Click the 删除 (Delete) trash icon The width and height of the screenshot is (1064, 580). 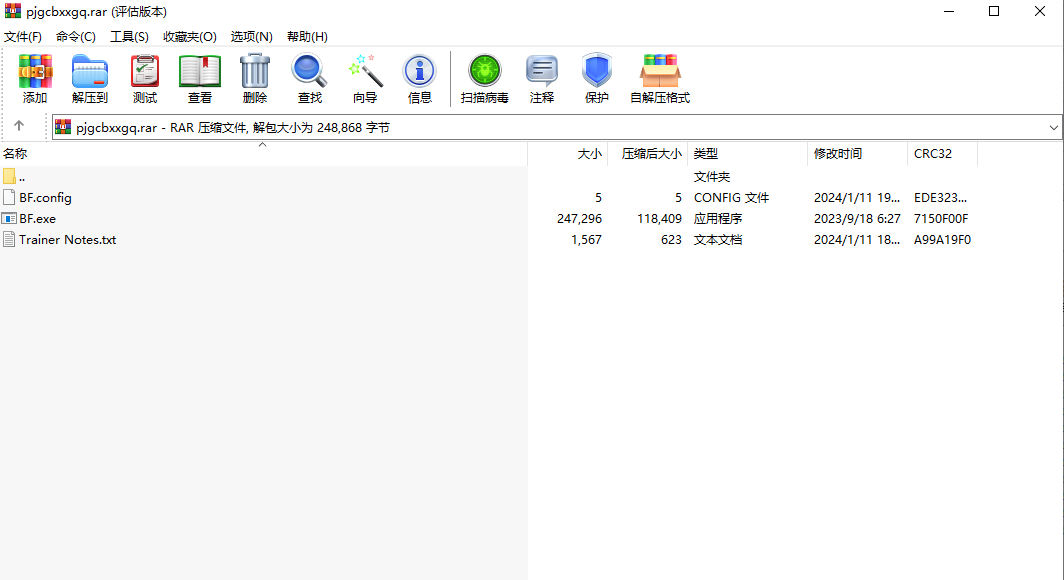(255, 78)
